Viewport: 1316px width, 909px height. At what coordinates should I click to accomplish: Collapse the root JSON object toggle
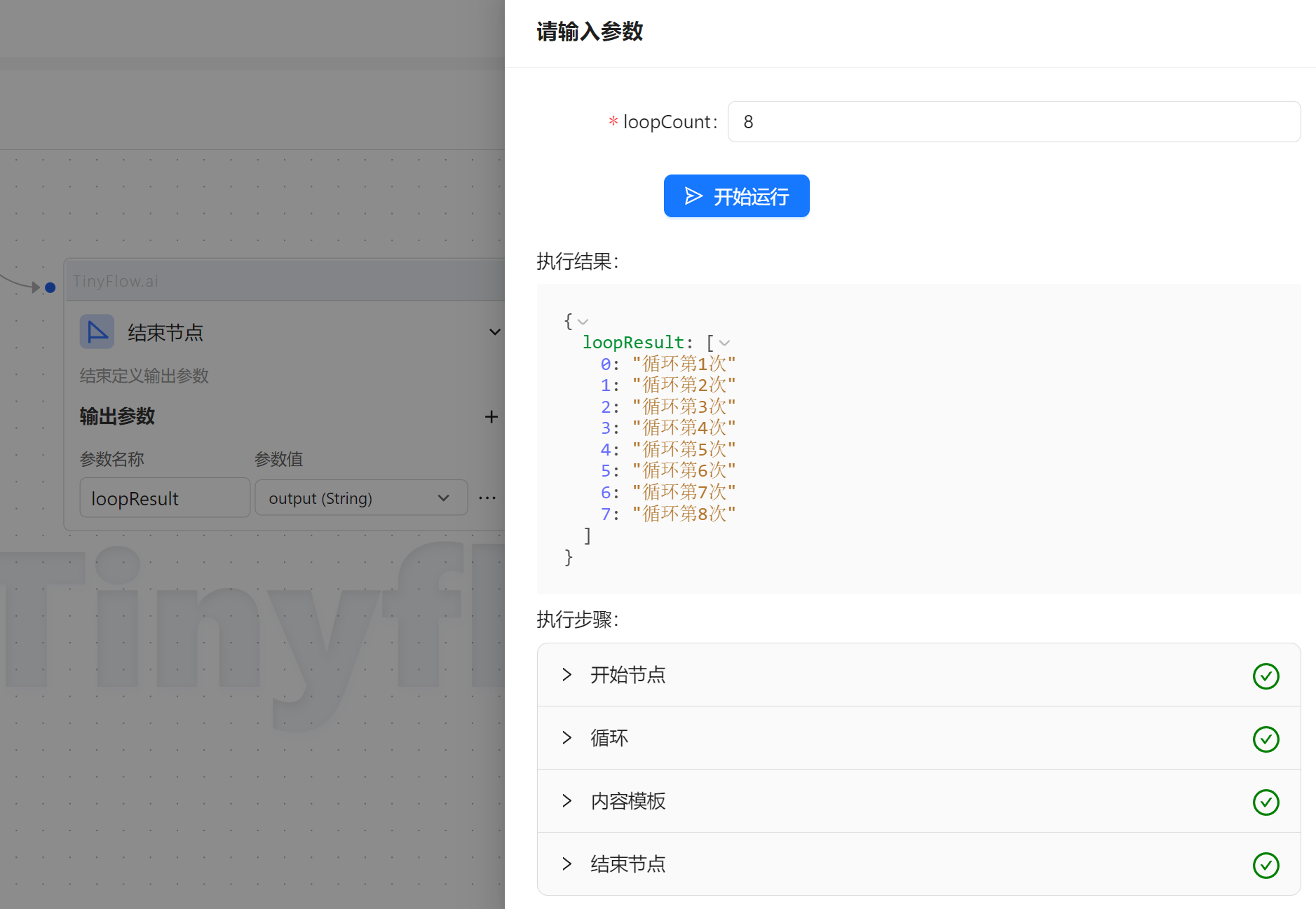(x=583, y=322)
